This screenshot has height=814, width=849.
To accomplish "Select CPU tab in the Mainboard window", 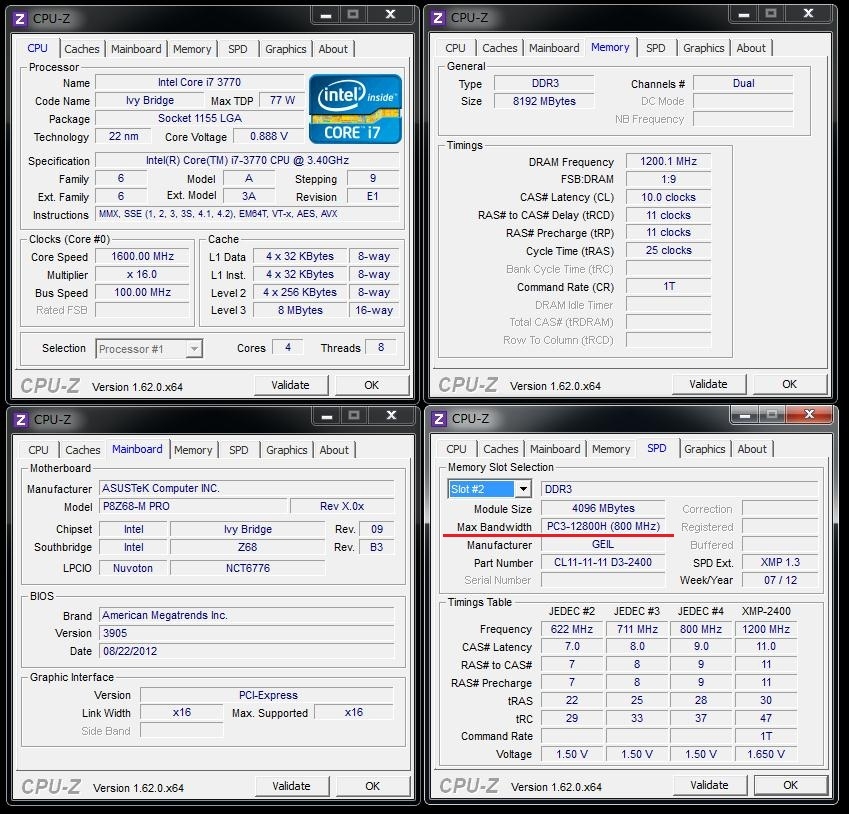I will point(38,450).
